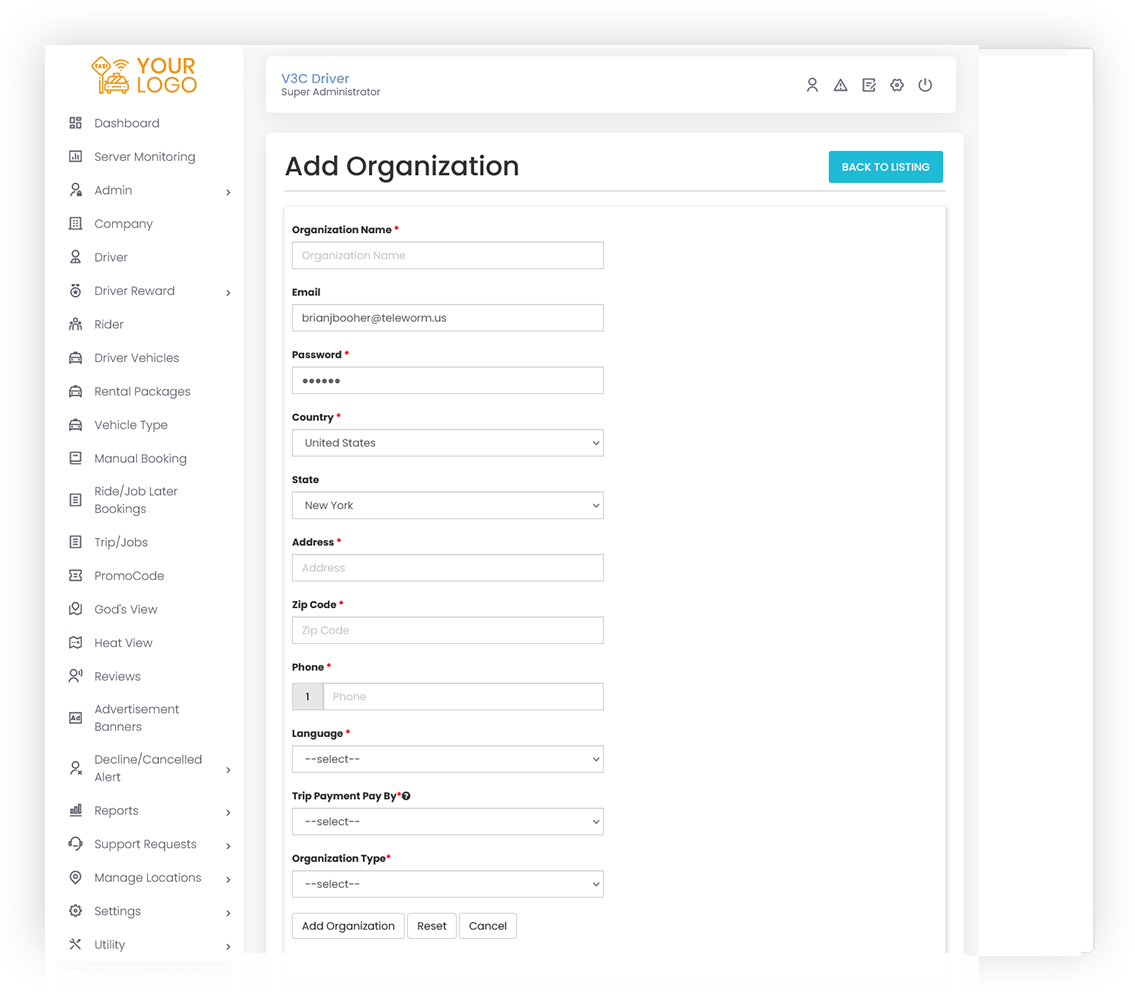Open the settings gear icon in header
Image resolution: width=1135 pixels, height=994 pixels.
click(x=897, y=85)
